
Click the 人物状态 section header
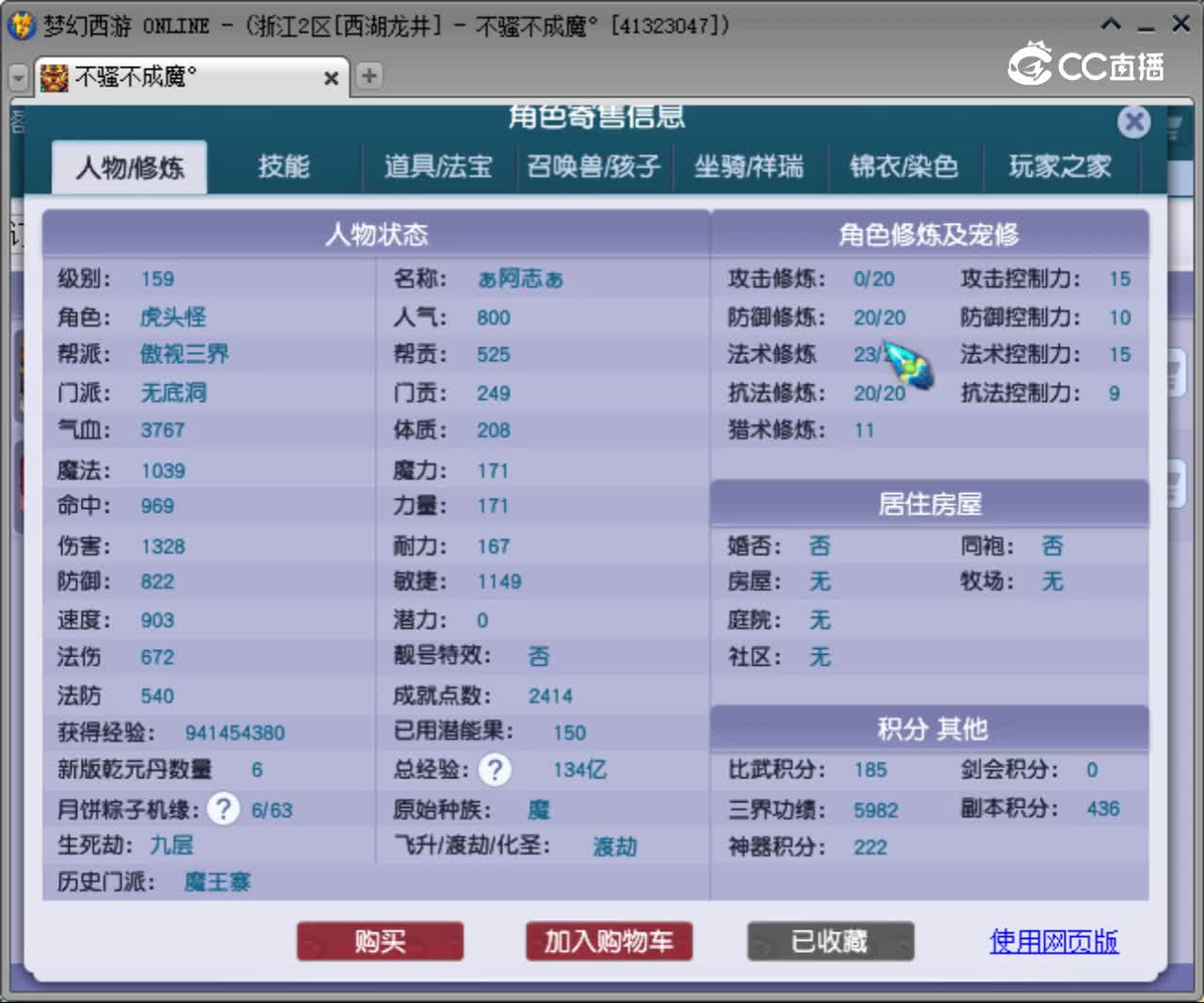tap(376, 233)
